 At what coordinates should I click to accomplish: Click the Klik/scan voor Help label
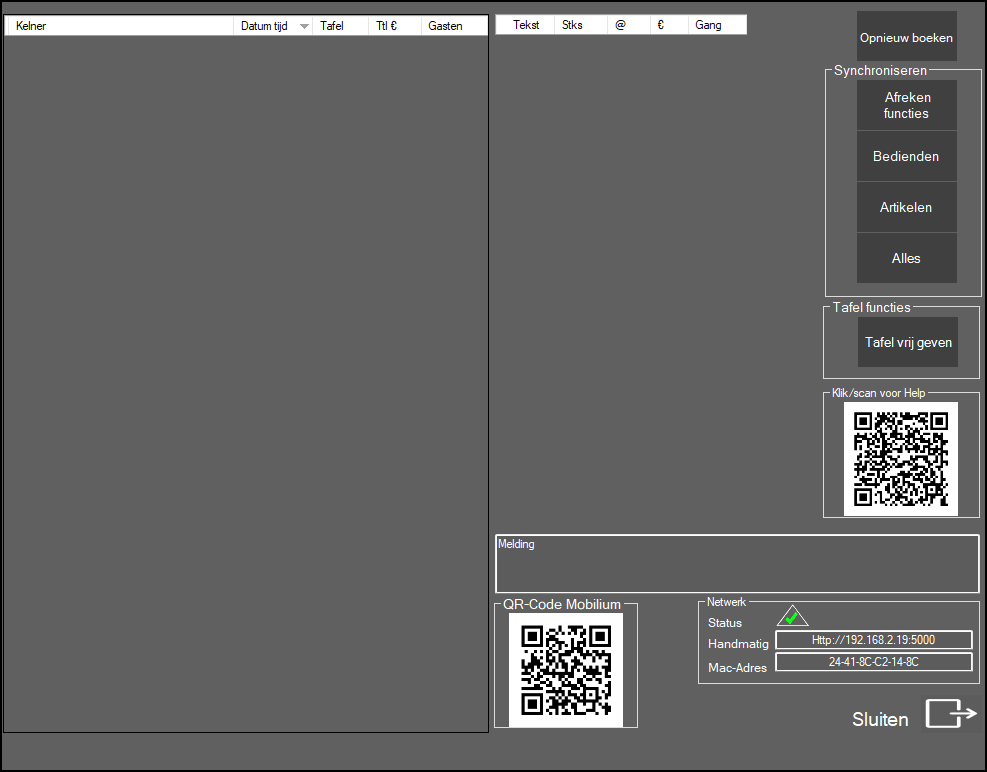pyautogui.click(x=879, y=393)
